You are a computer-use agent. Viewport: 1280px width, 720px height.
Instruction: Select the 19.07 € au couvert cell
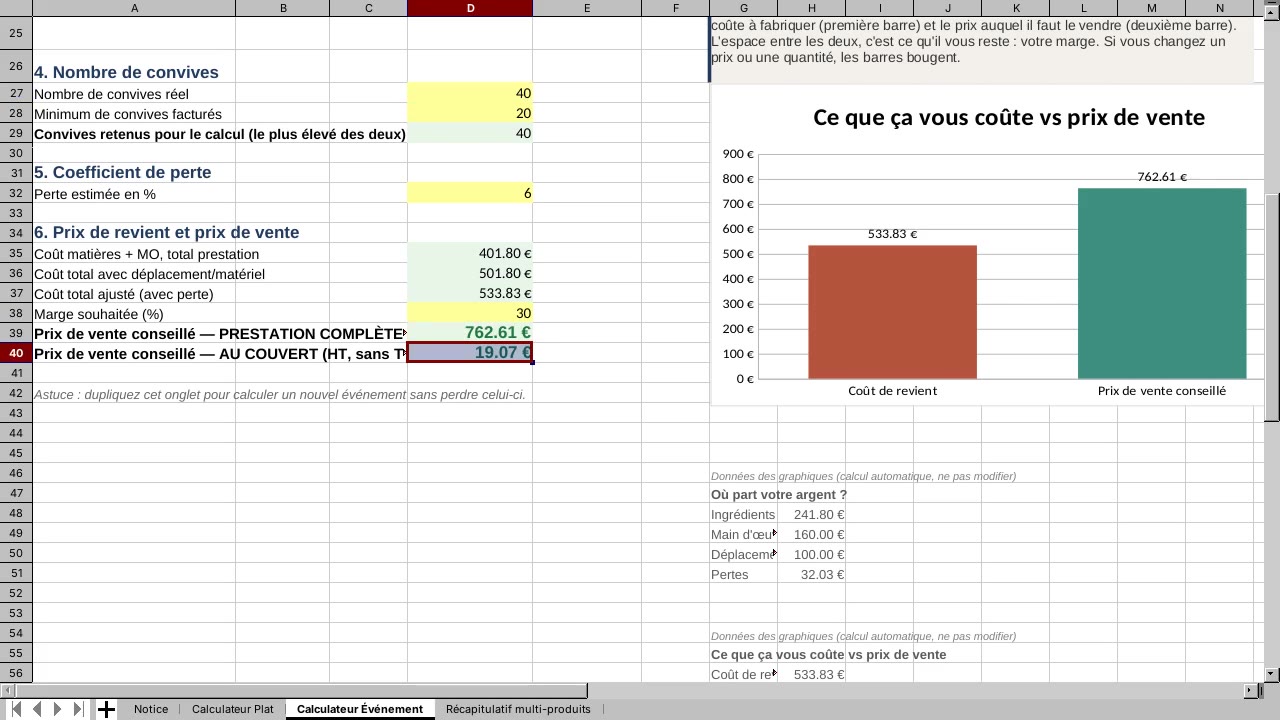(470, 353)
